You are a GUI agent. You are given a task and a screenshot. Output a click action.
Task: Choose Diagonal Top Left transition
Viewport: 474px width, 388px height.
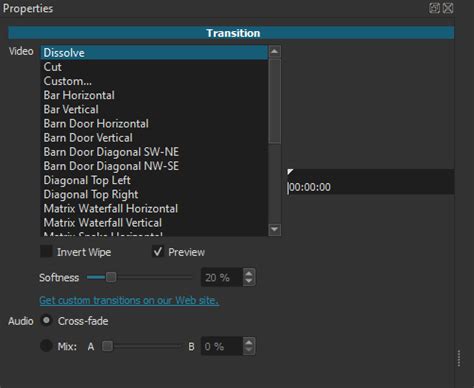[x=154, y=180]
